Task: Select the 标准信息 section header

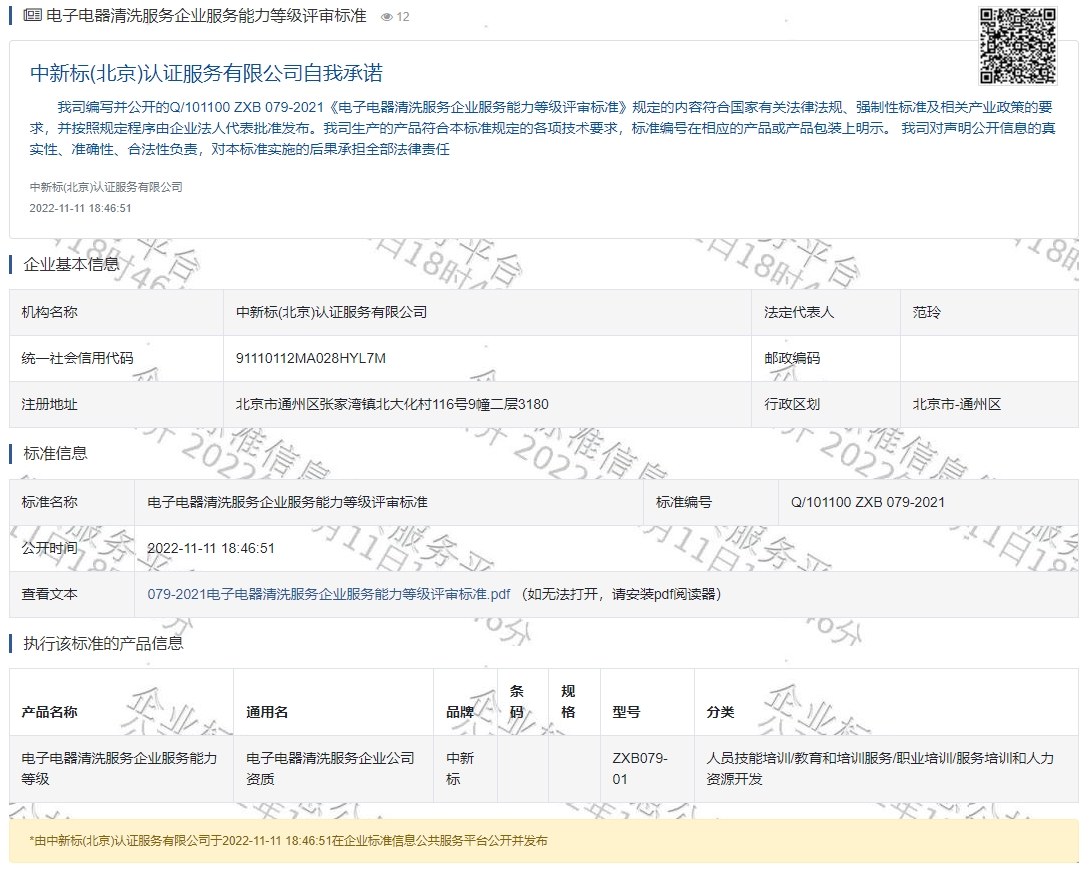Action: 55,453
